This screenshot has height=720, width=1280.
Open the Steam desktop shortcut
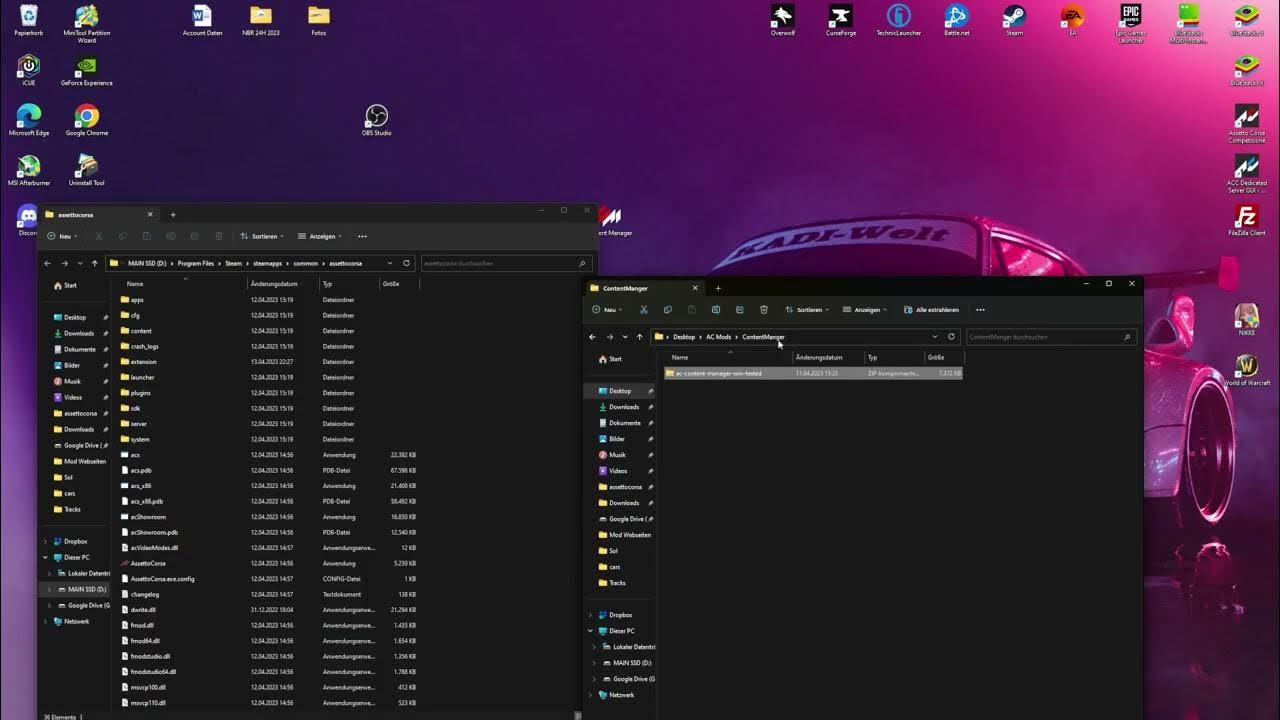coord(1014,21)
